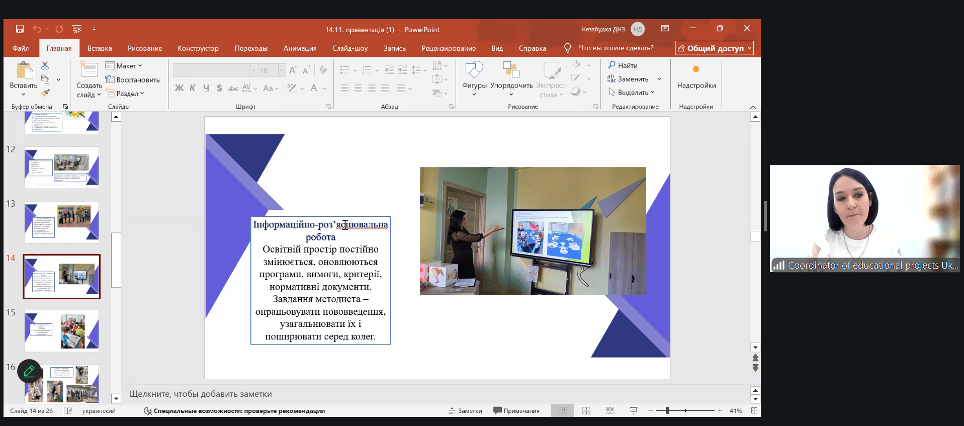This screenshot has height=426, width=964.
Task: Open the Insert (Вставка) ribbon tab
Action: pos(100,47)
